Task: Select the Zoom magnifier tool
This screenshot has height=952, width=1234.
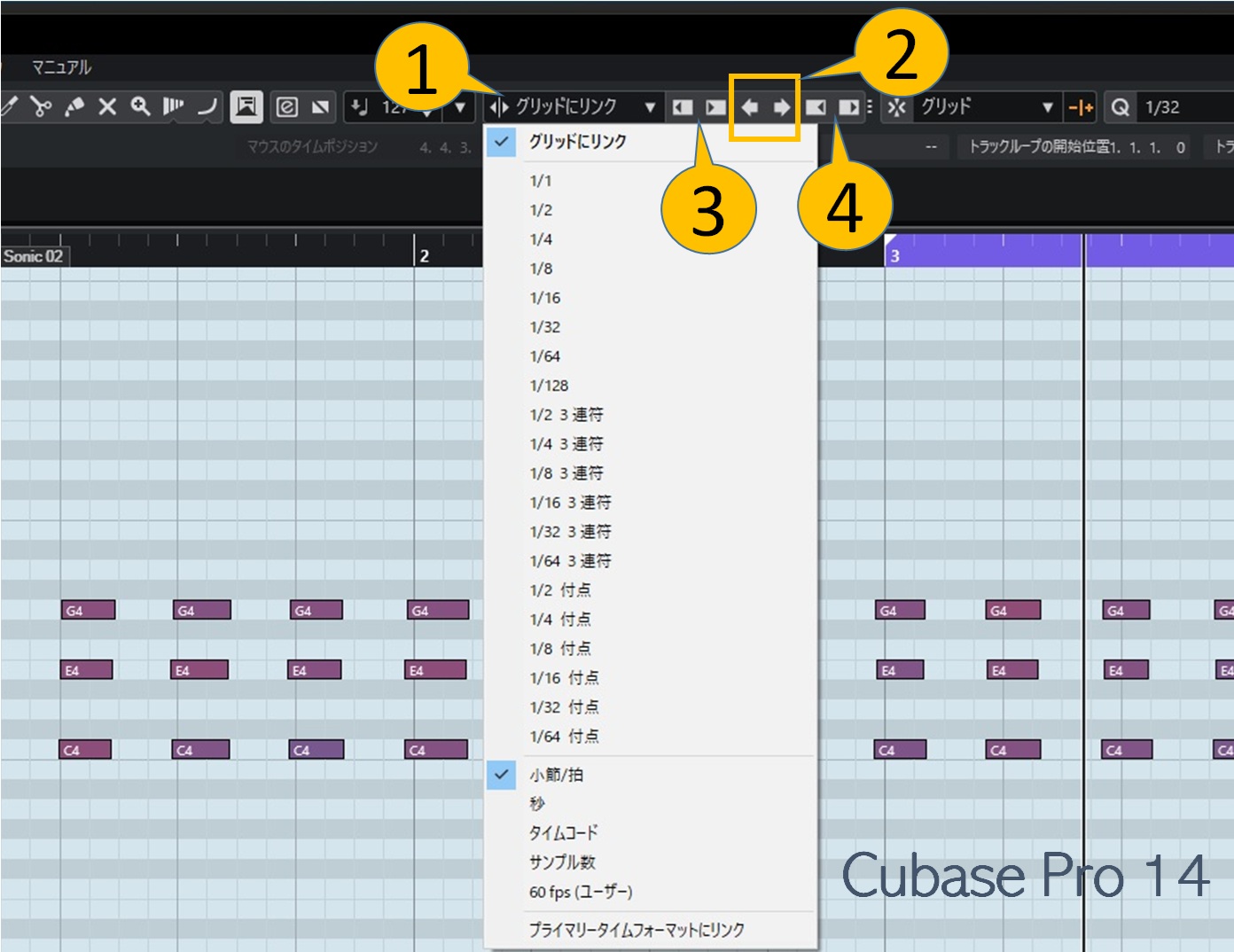Action: (x=140, y=107)
